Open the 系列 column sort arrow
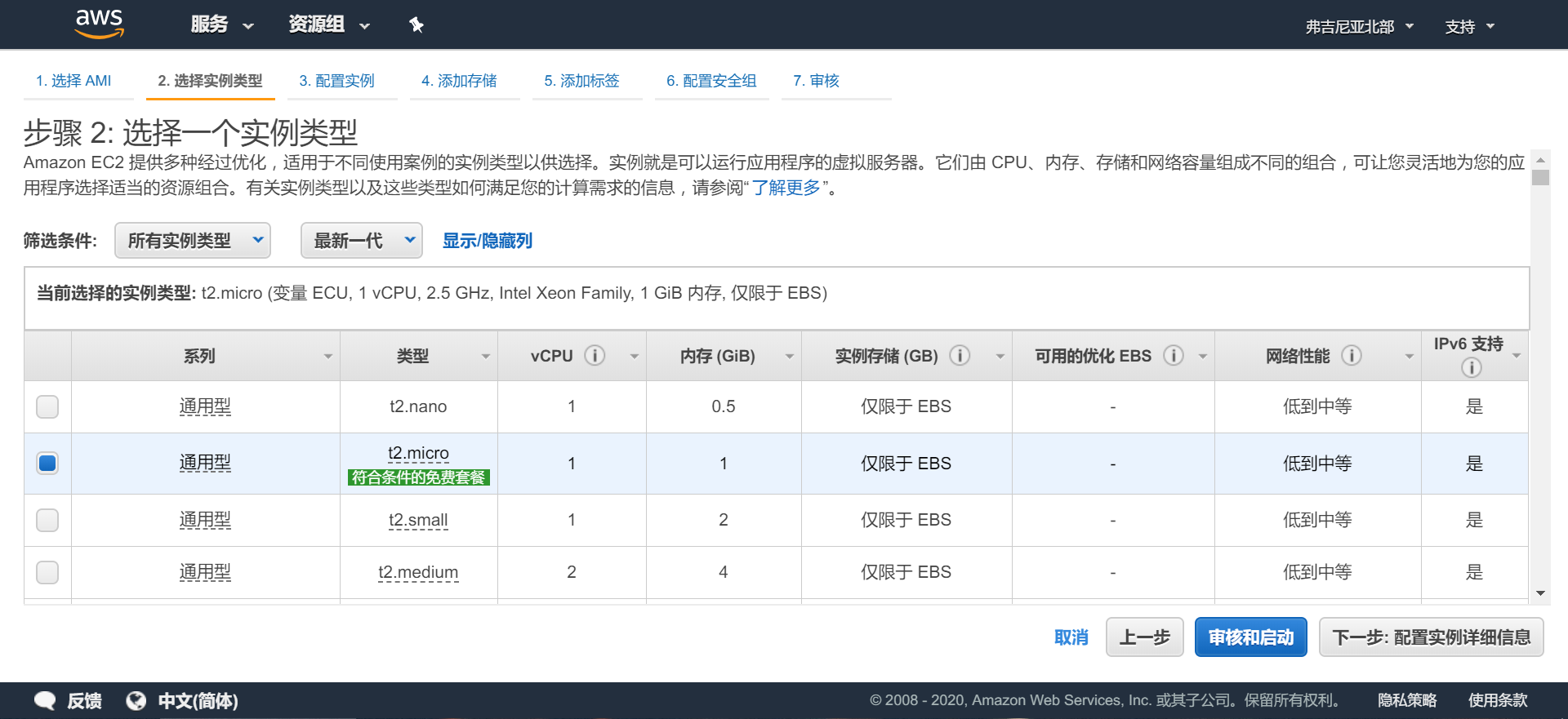Viewport: 1568px width, 719px height. (x=328, y=357)
